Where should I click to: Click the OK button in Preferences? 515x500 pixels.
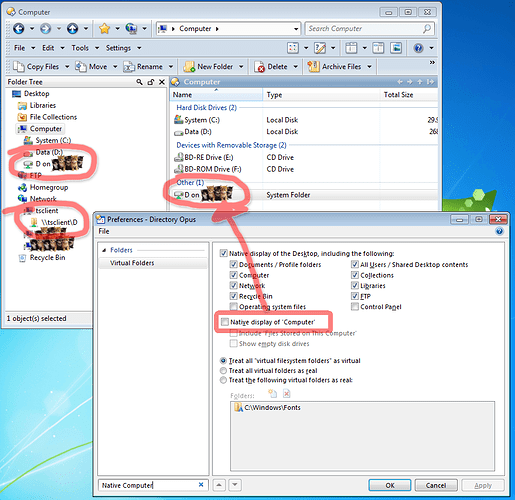[x=389, y=485]
